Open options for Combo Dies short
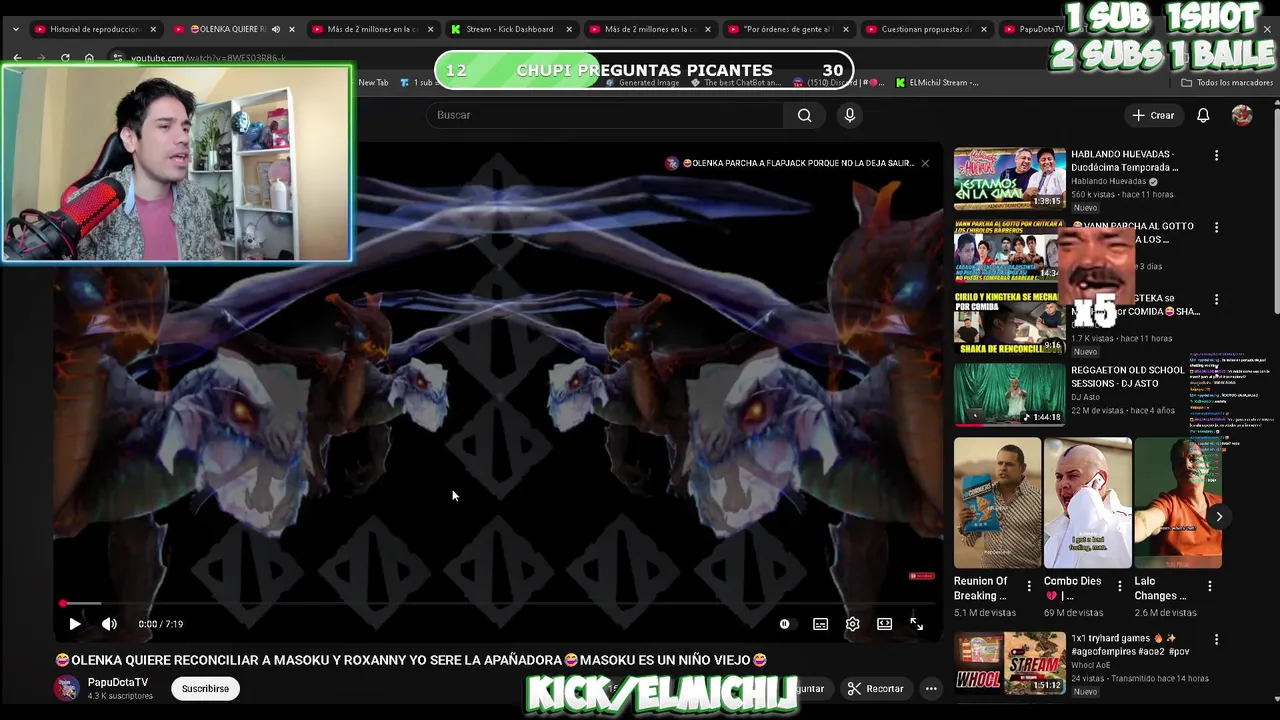Viewport: 1280px width, 720px height. click(1119, 586)
